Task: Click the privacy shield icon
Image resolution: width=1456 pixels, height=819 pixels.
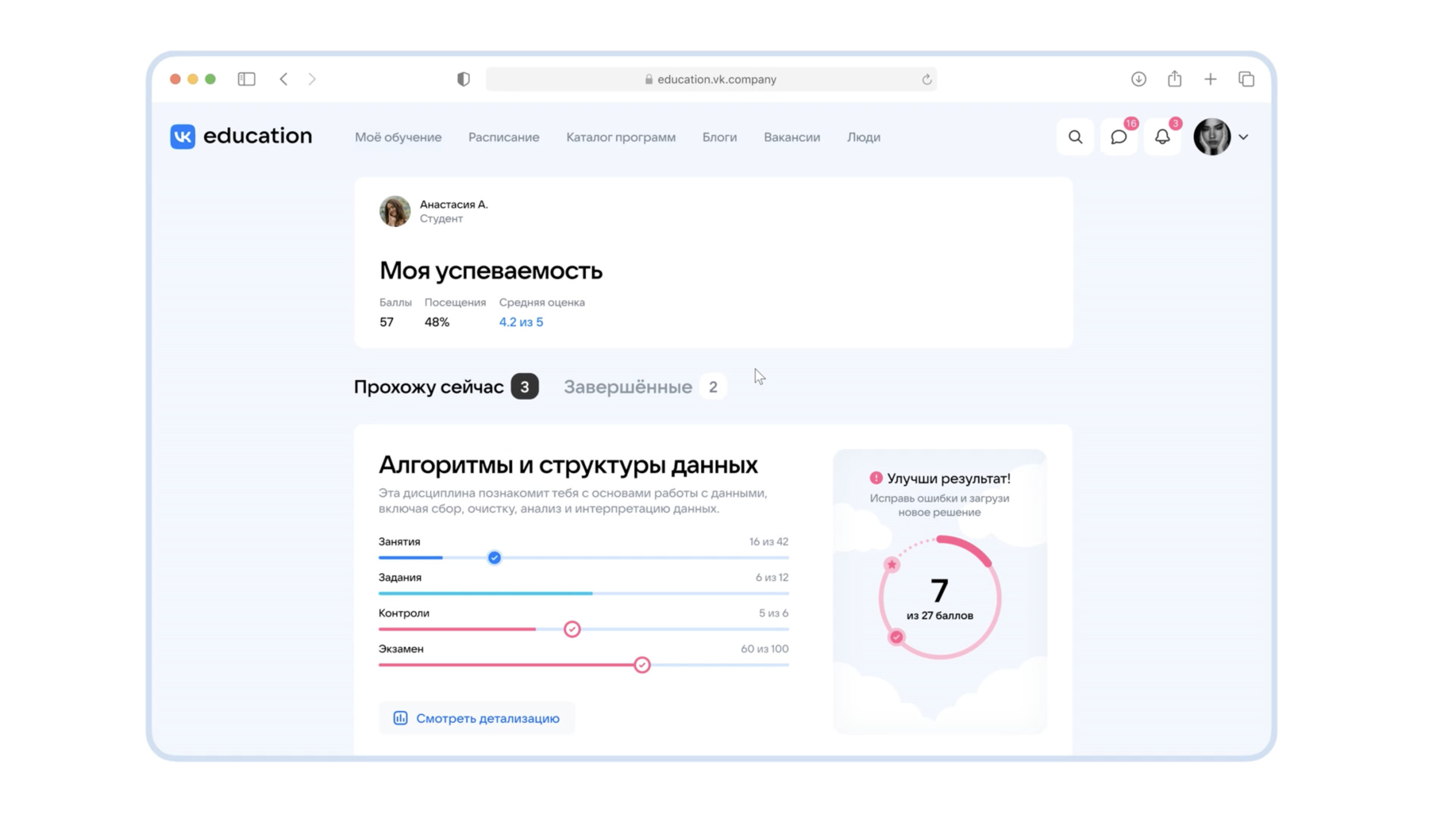Action: 463,79
